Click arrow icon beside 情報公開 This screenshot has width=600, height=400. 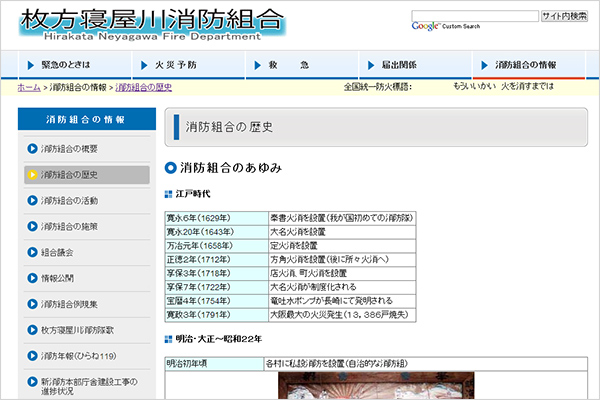click(x=33, y=278)
